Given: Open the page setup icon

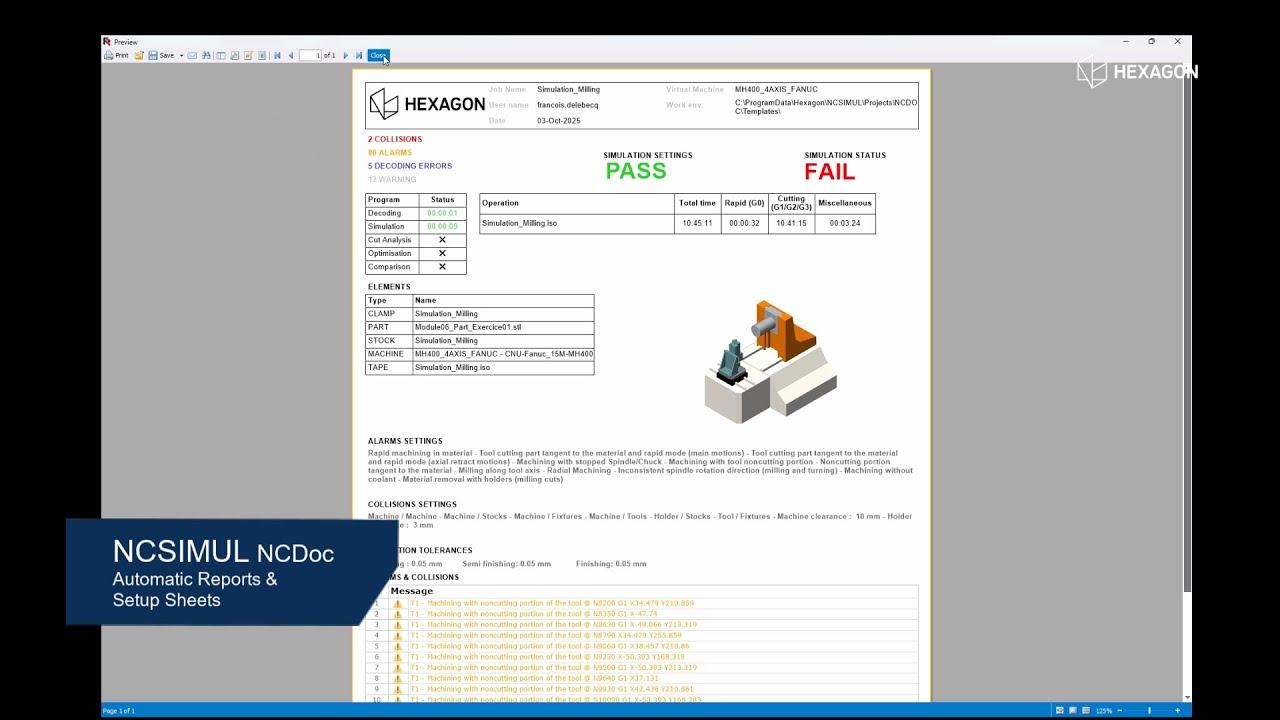Looking at the screenshot, I should (234, 55).
